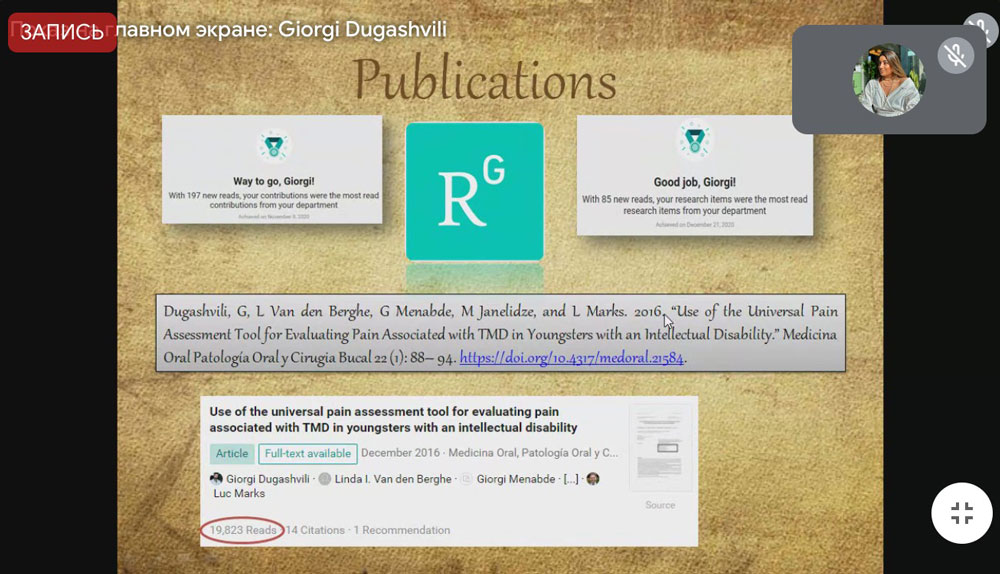Click the 'Full-text available' badge
Image resolution: width=1000 pixels, height=574 pixels.
(x=308, y=453)
